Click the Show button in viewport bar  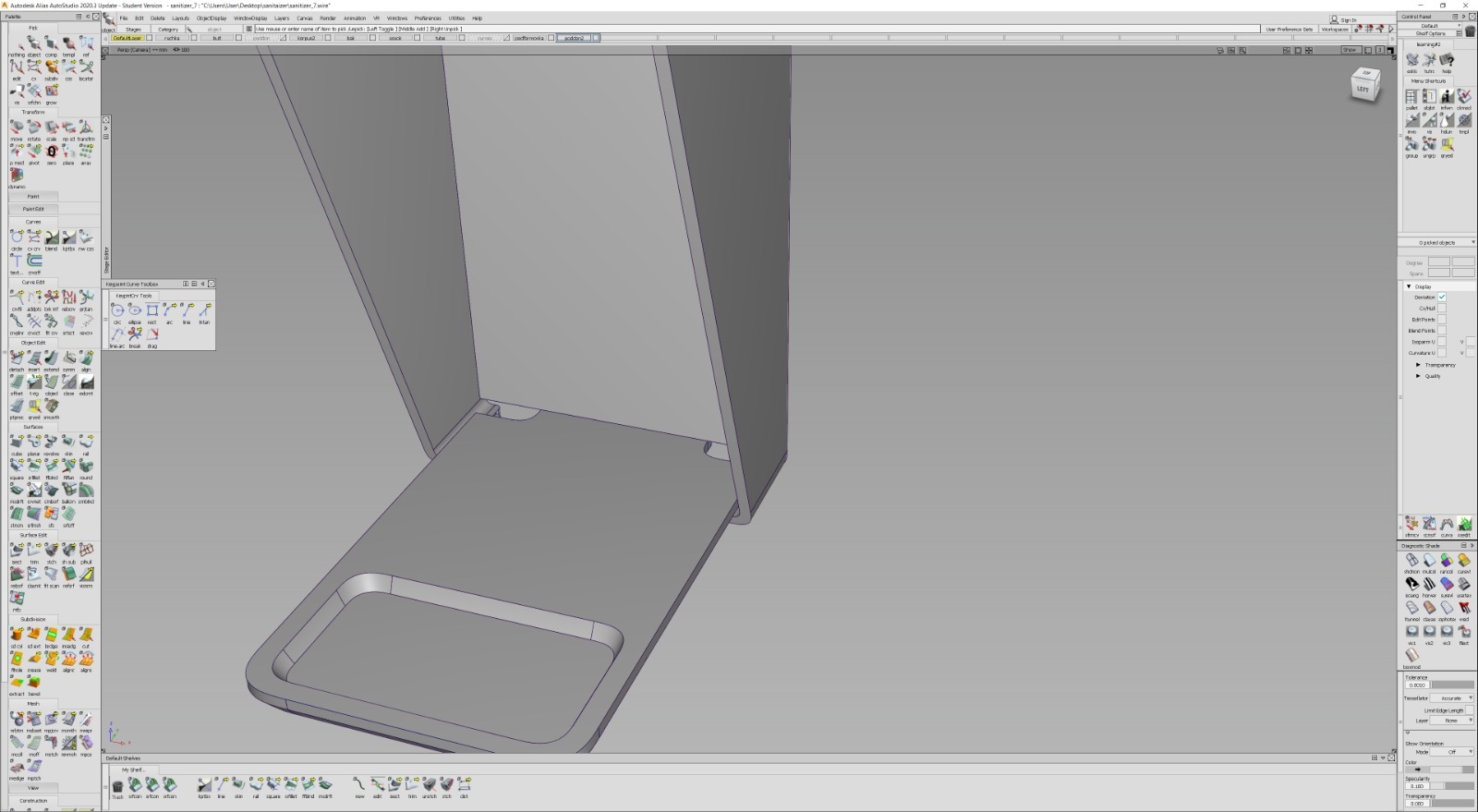pos(1350,50)
